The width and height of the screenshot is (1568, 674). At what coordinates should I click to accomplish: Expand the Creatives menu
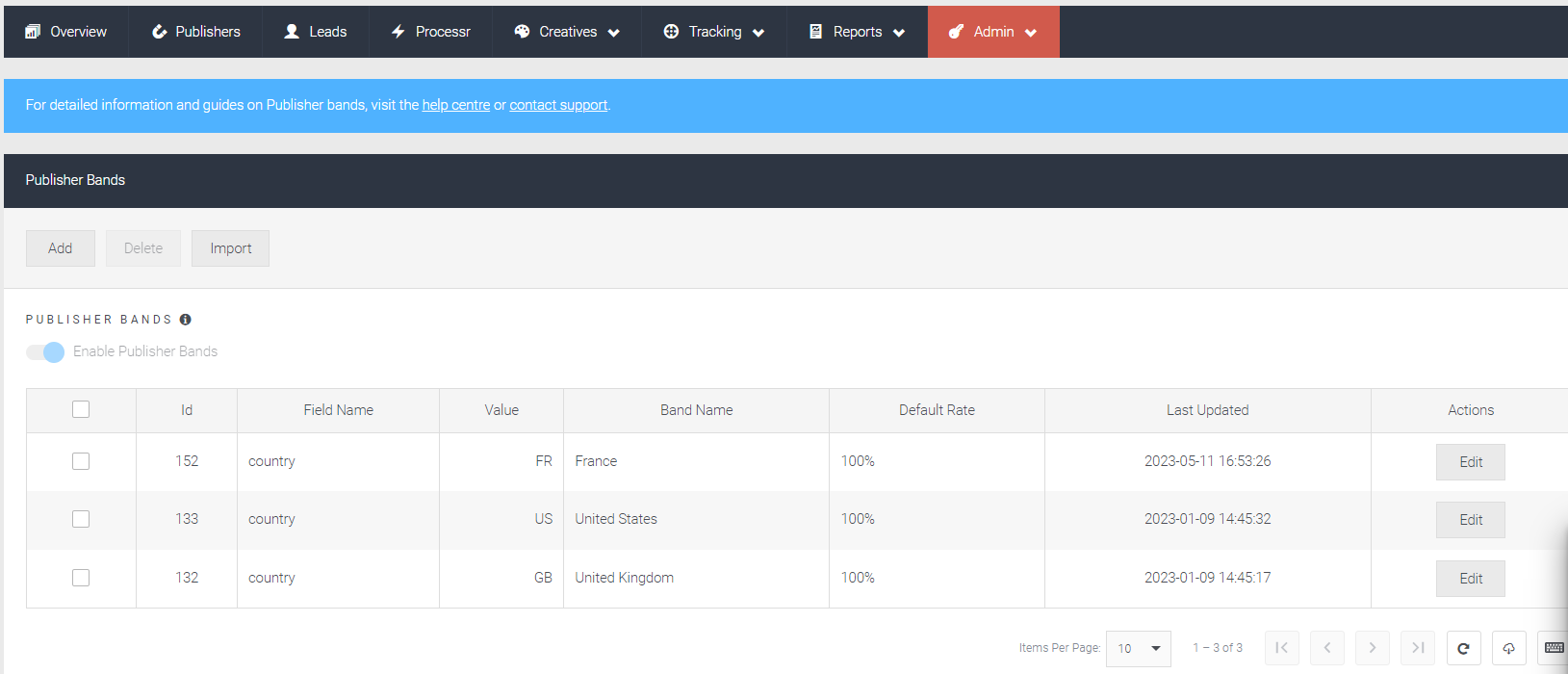click(x=567, y=32)
